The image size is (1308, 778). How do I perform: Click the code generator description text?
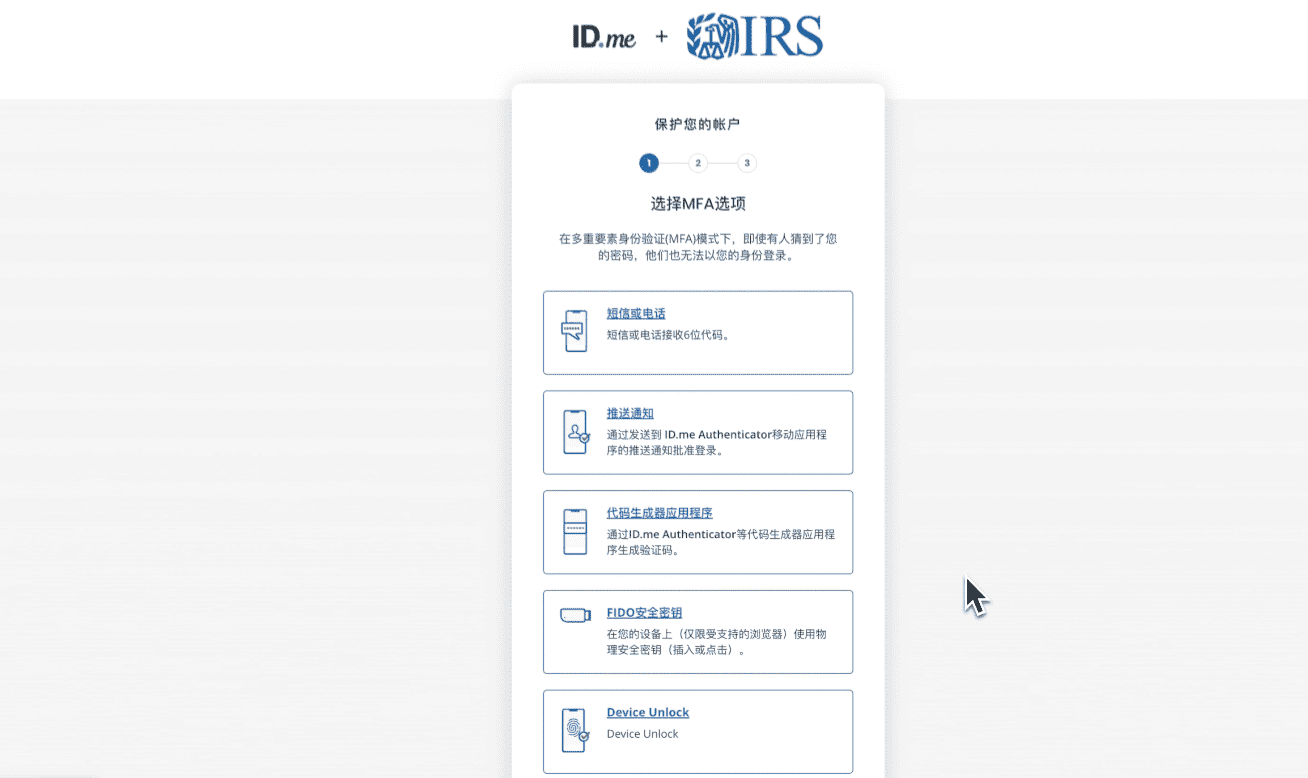(x=721, y=542)
